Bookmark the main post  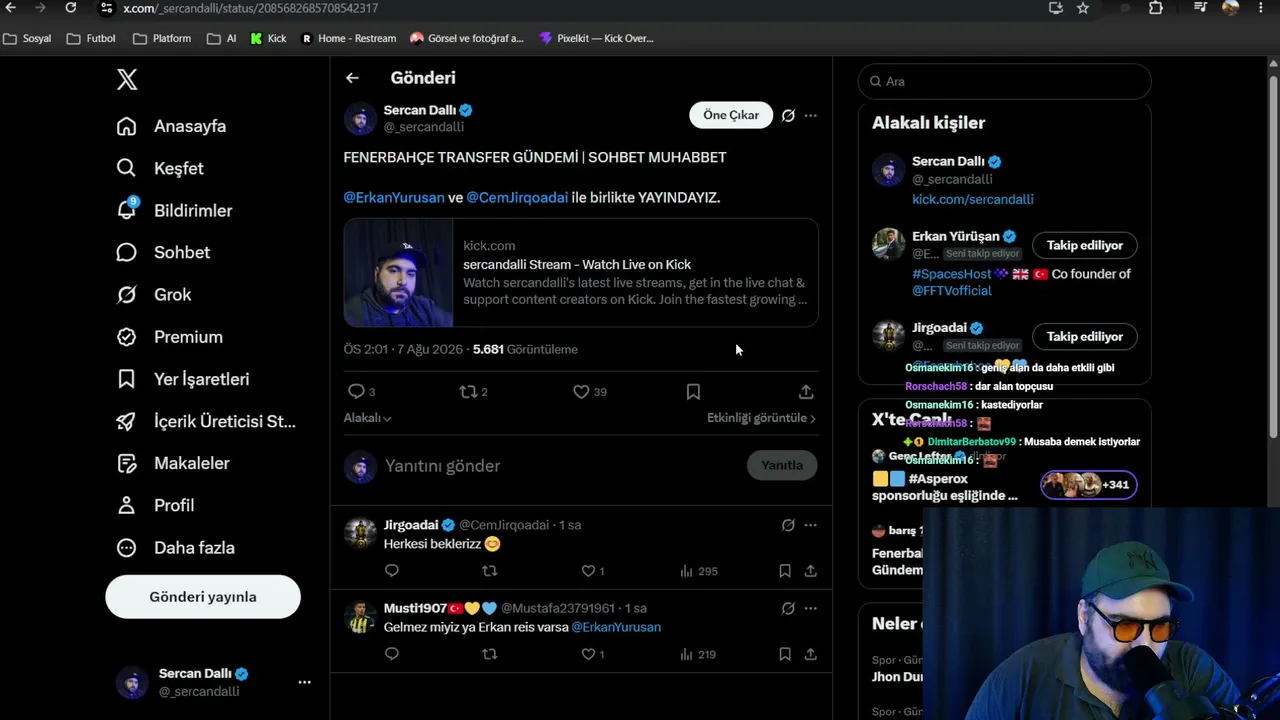coord(693,391)
